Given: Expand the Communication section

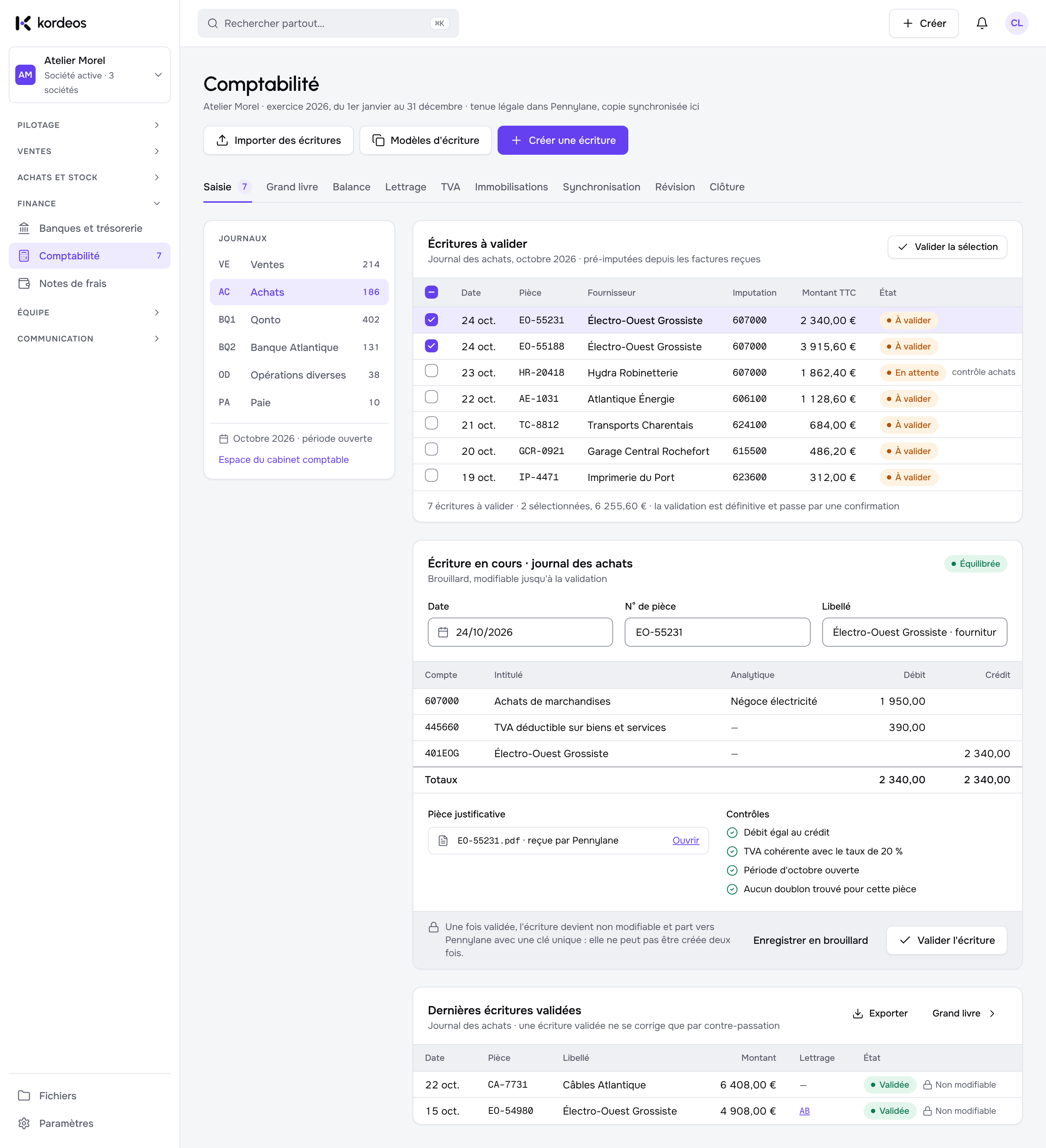Looking at the screenshot, I should (89, 339).
